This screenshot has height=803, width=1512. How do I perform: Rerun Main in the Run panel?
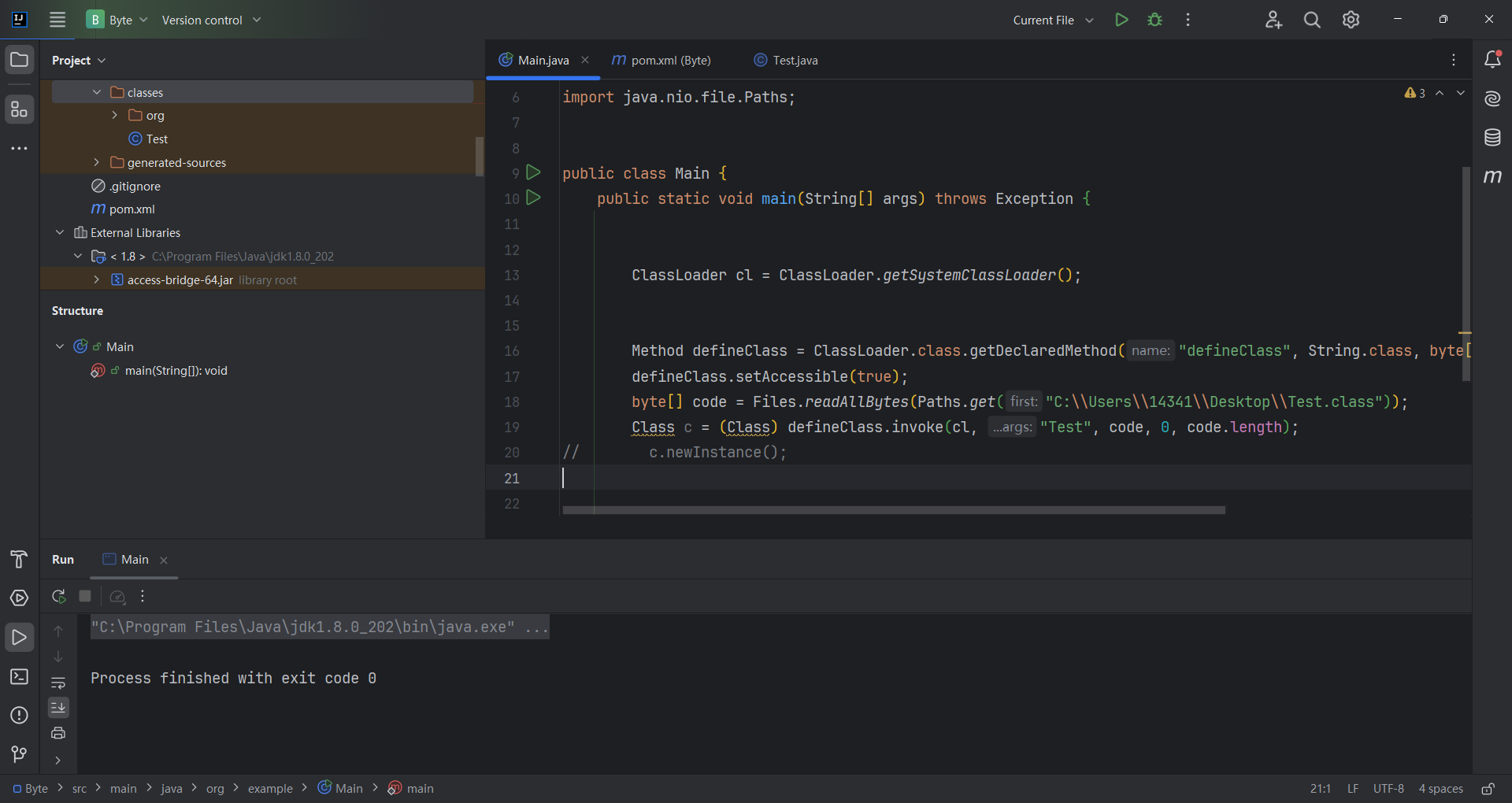[58, 597]
